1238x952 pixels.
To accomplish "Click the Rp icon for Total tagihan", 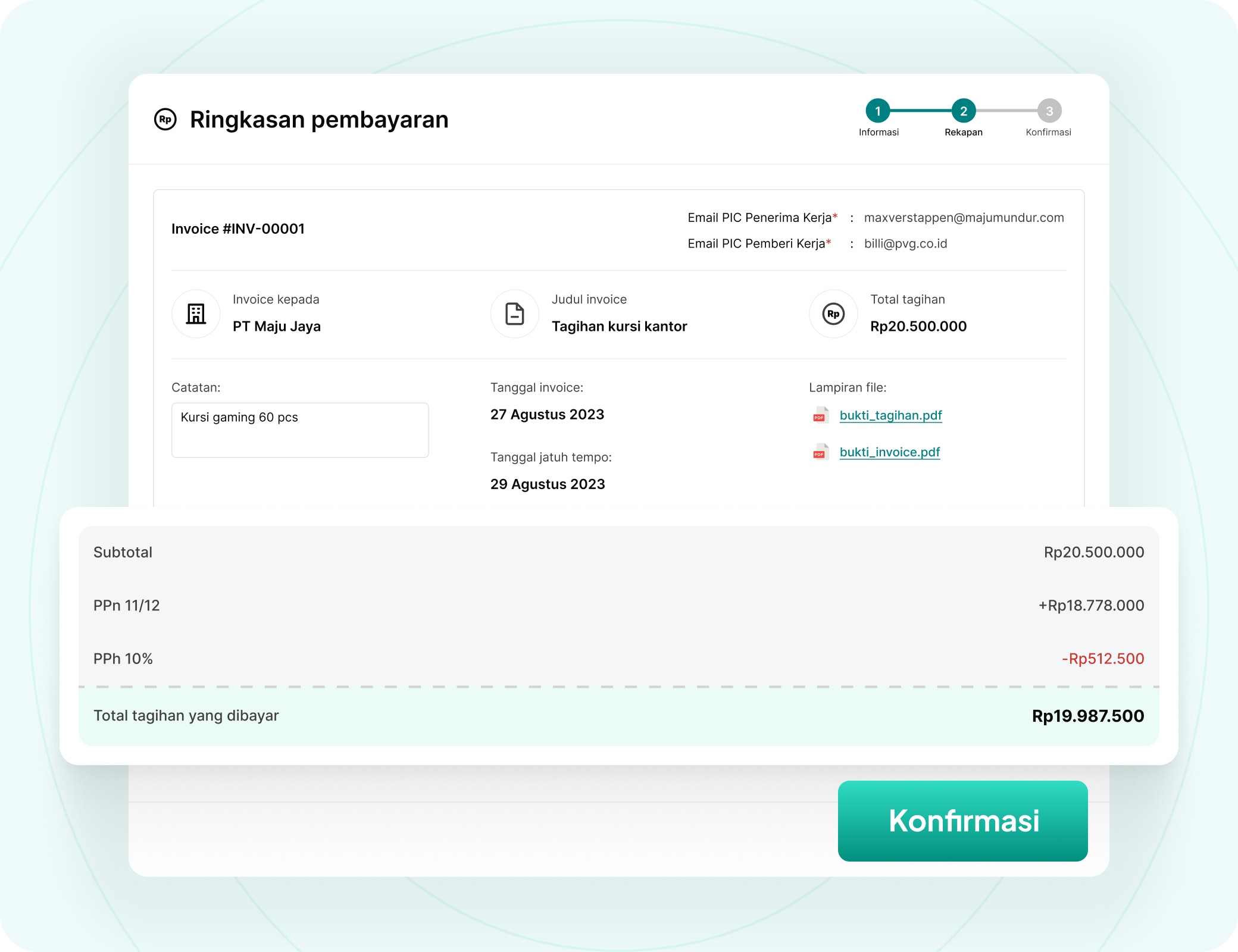I will 833,314.
